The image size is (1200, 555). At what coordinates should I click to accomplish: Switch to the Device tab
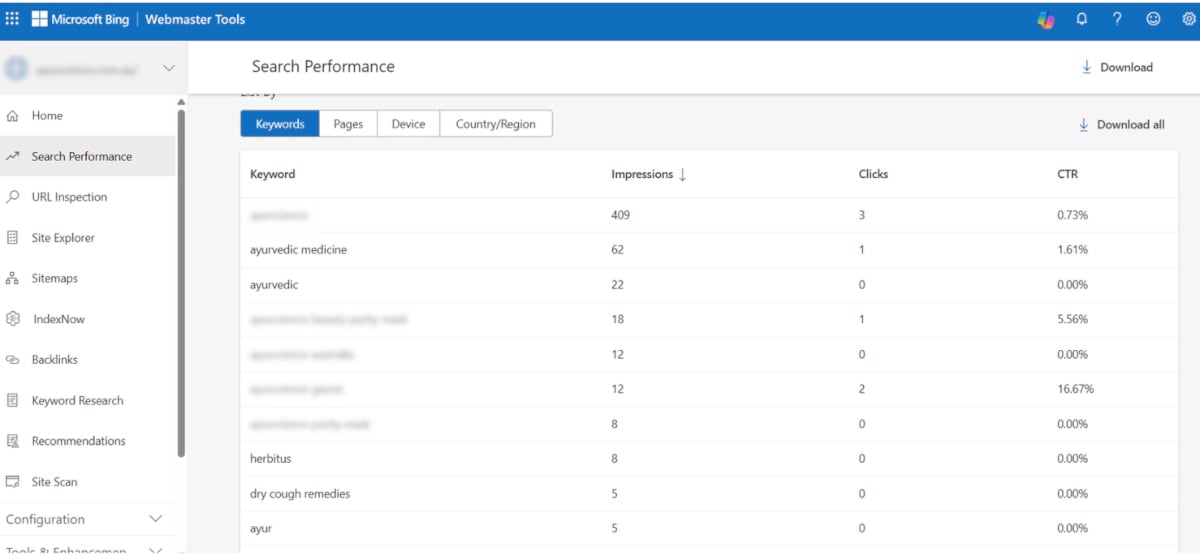coord(408,124)
